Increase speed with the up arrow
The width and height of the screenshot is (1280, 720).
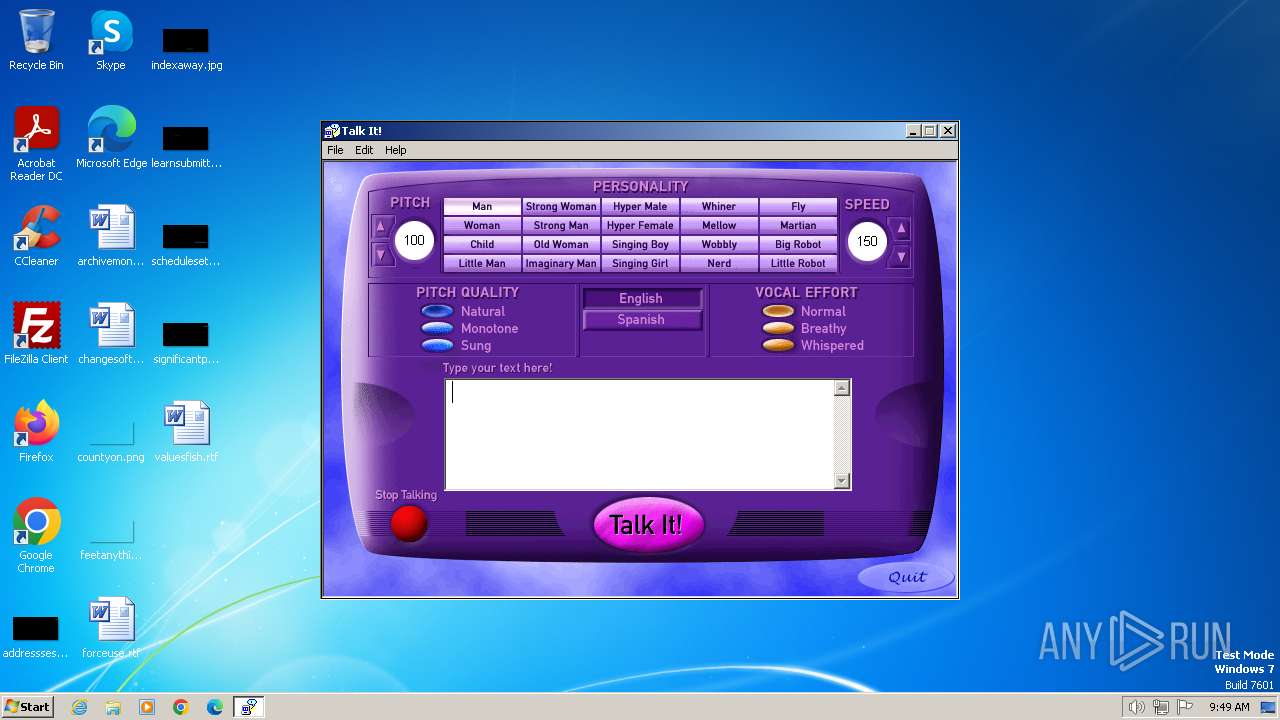click(x=901, y=229)
